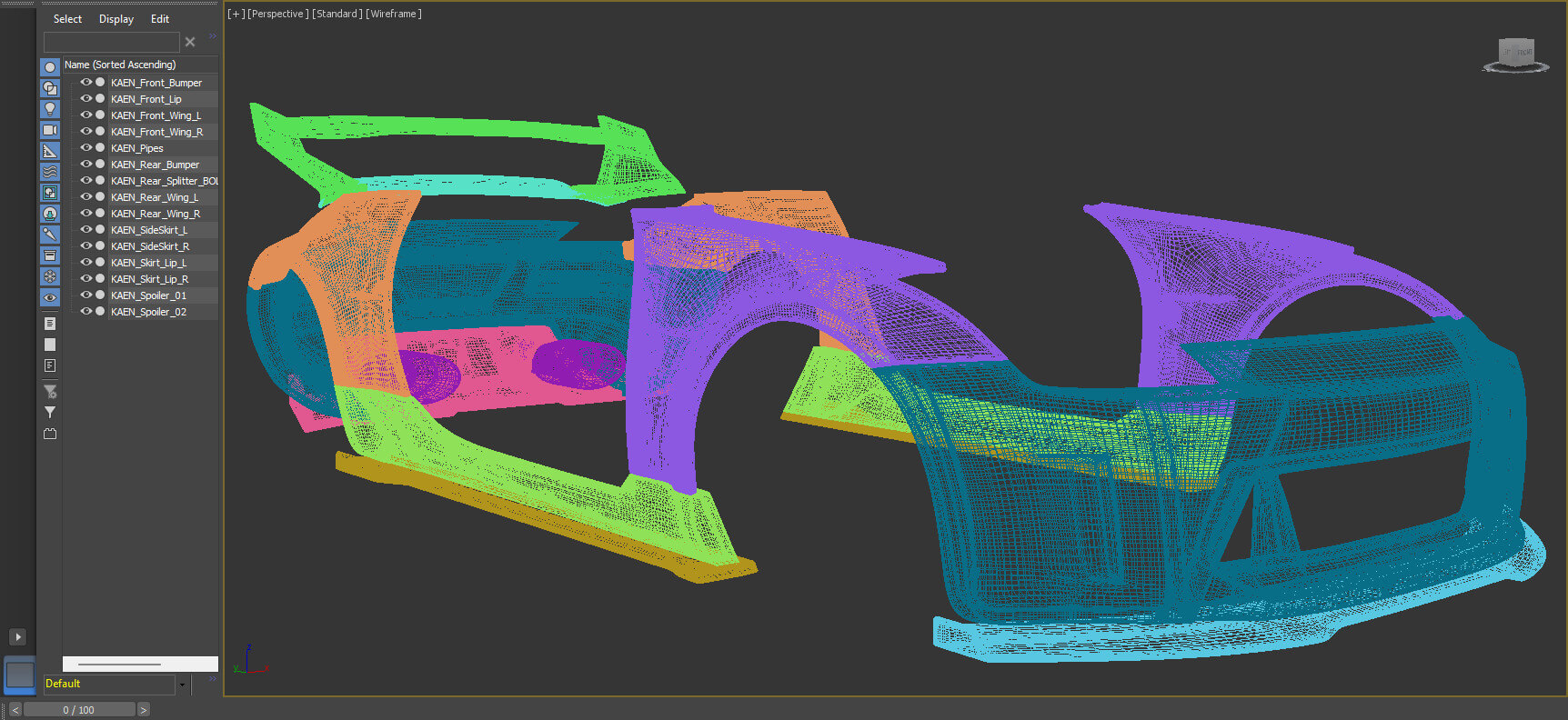Click the time slider showing 0 / 100
Image resolution: width=1568 pixels, height=720 pixels.
tap(79, 710)
